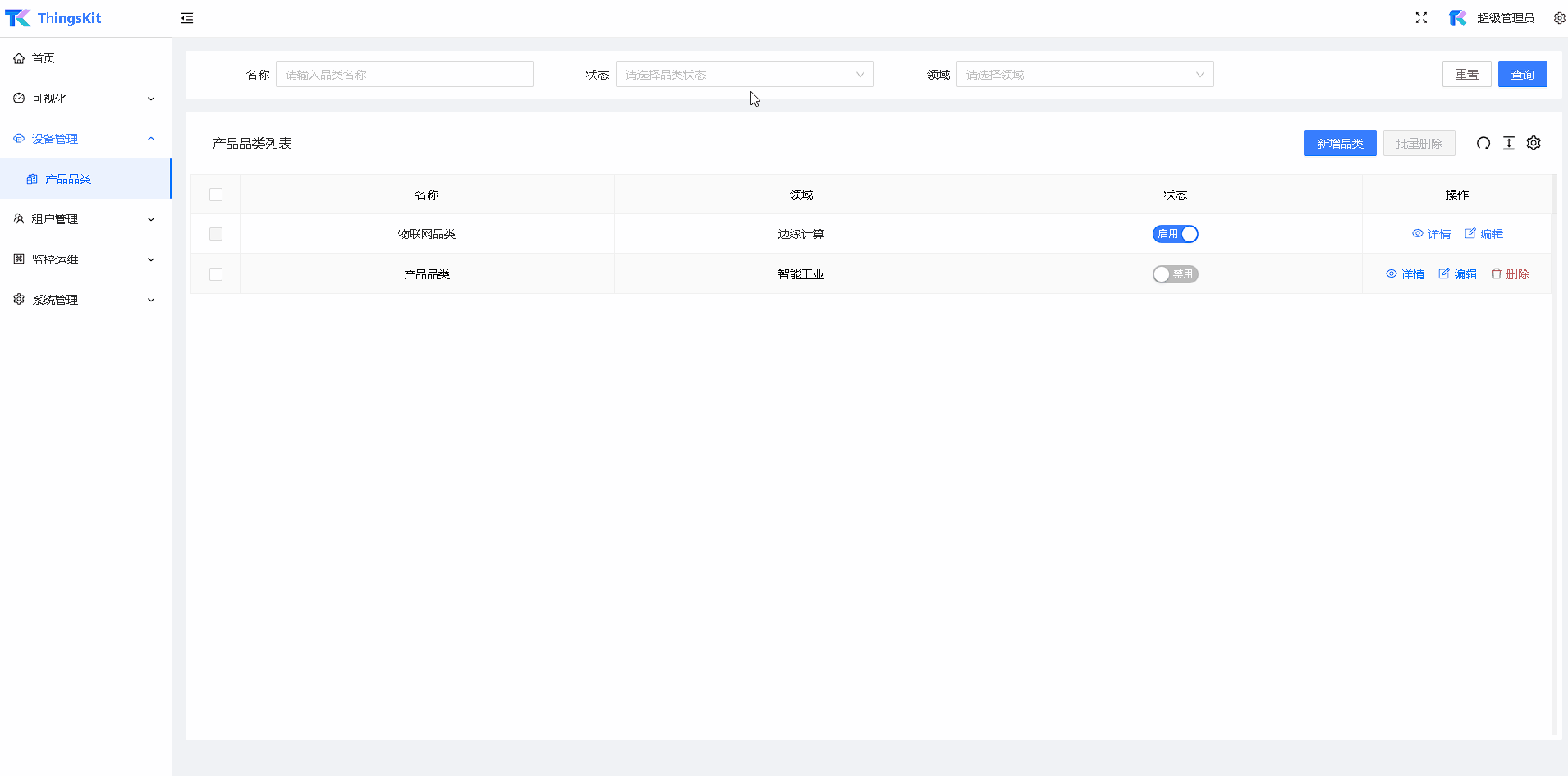Open the 领域 filter dropdown

(x=1084, y=75)
